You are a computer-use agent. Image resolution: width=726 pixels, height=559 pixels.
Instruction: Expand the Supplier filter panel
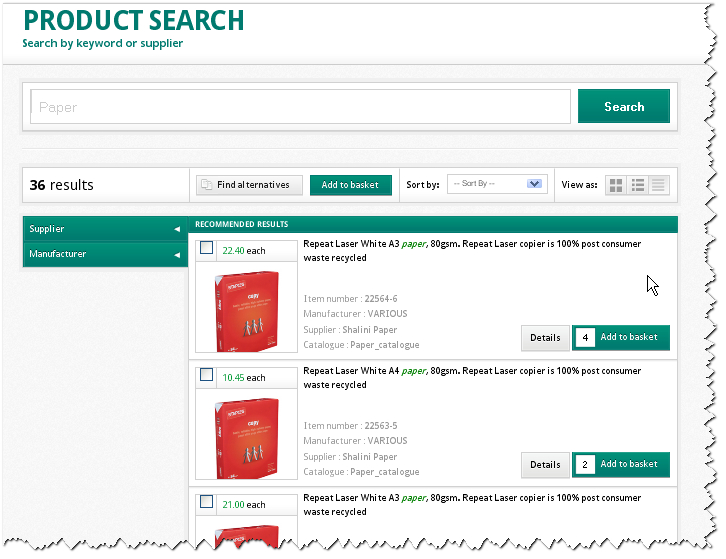point(105,229)
